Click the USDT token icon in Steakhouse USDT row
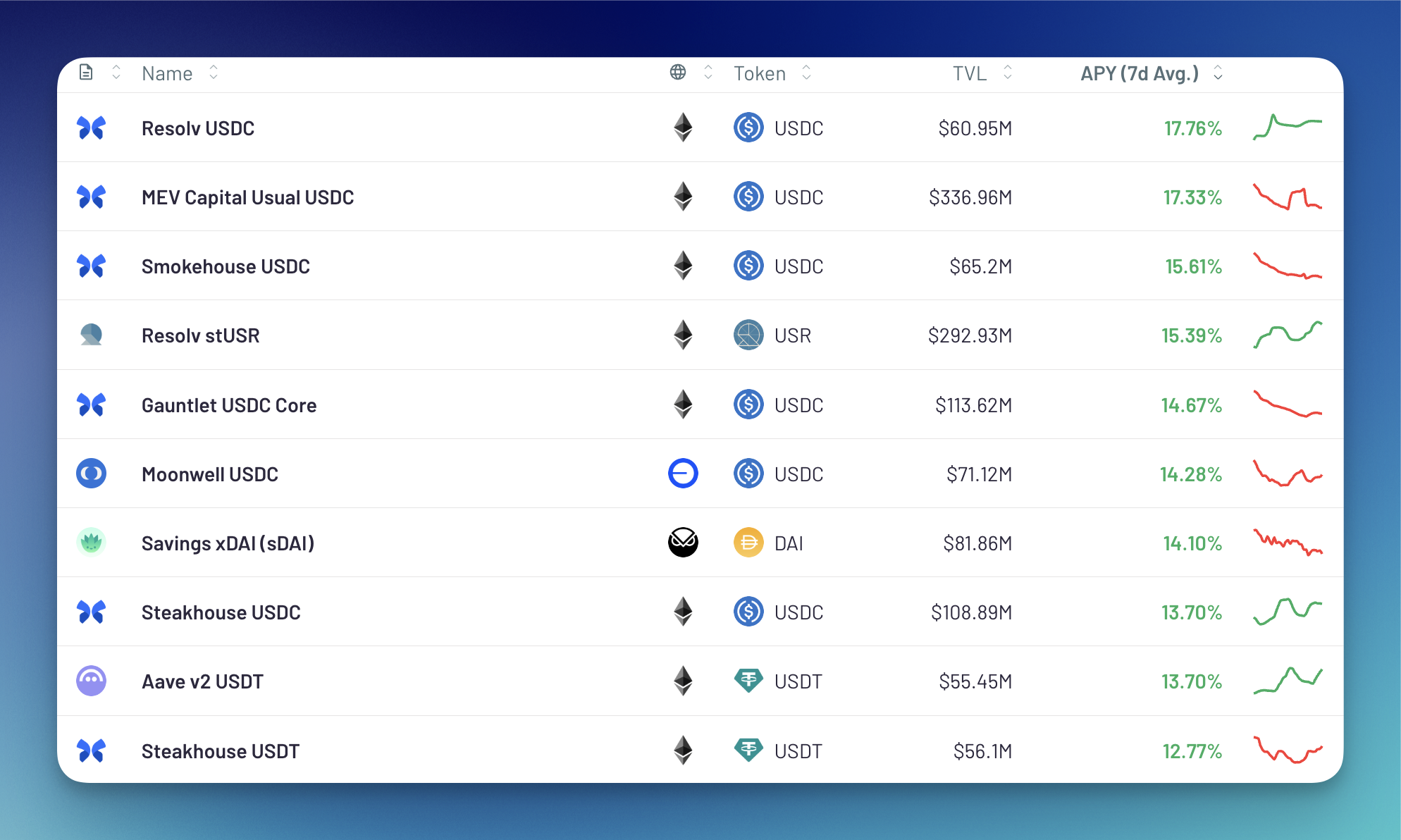Viewport: 1401px width, 840px height. coord(748,751)
